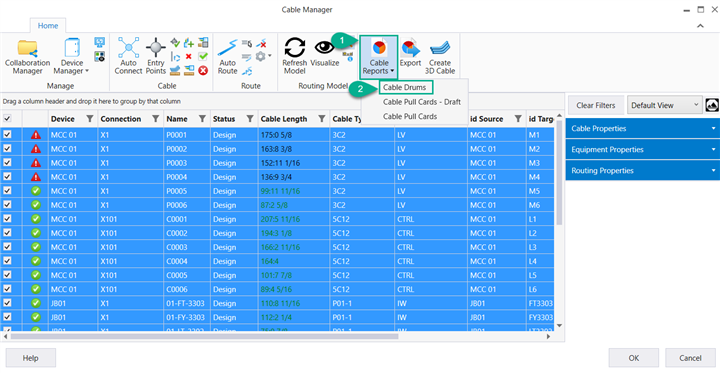Click the device settings icon below the monitor icon
Image resolution: width=720 pixels, height=373 pixels.
coord(99,57)
